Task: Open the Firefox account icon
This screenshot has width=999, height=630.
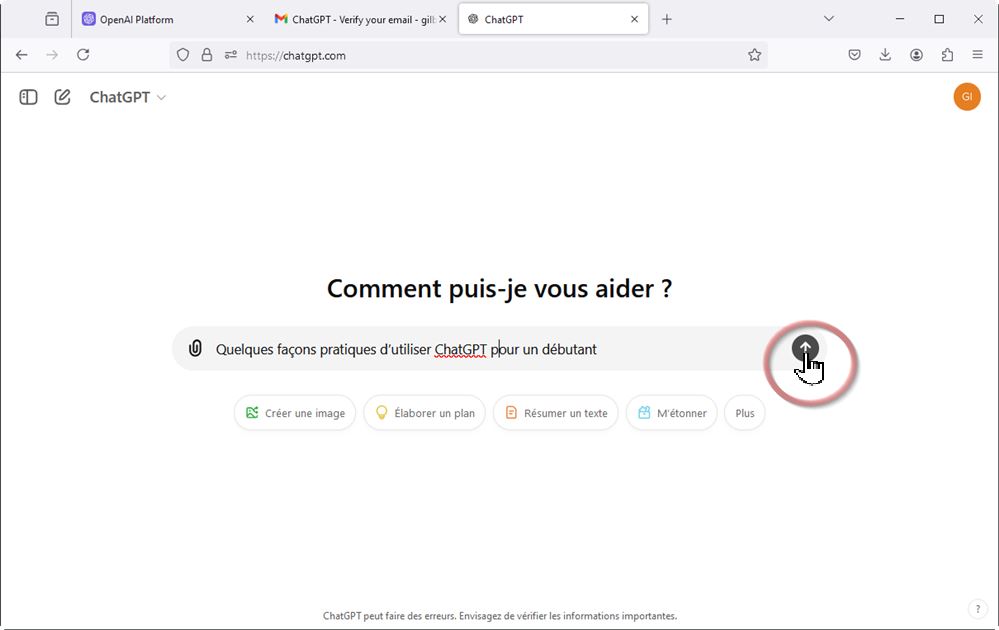Action: (916, 55)
